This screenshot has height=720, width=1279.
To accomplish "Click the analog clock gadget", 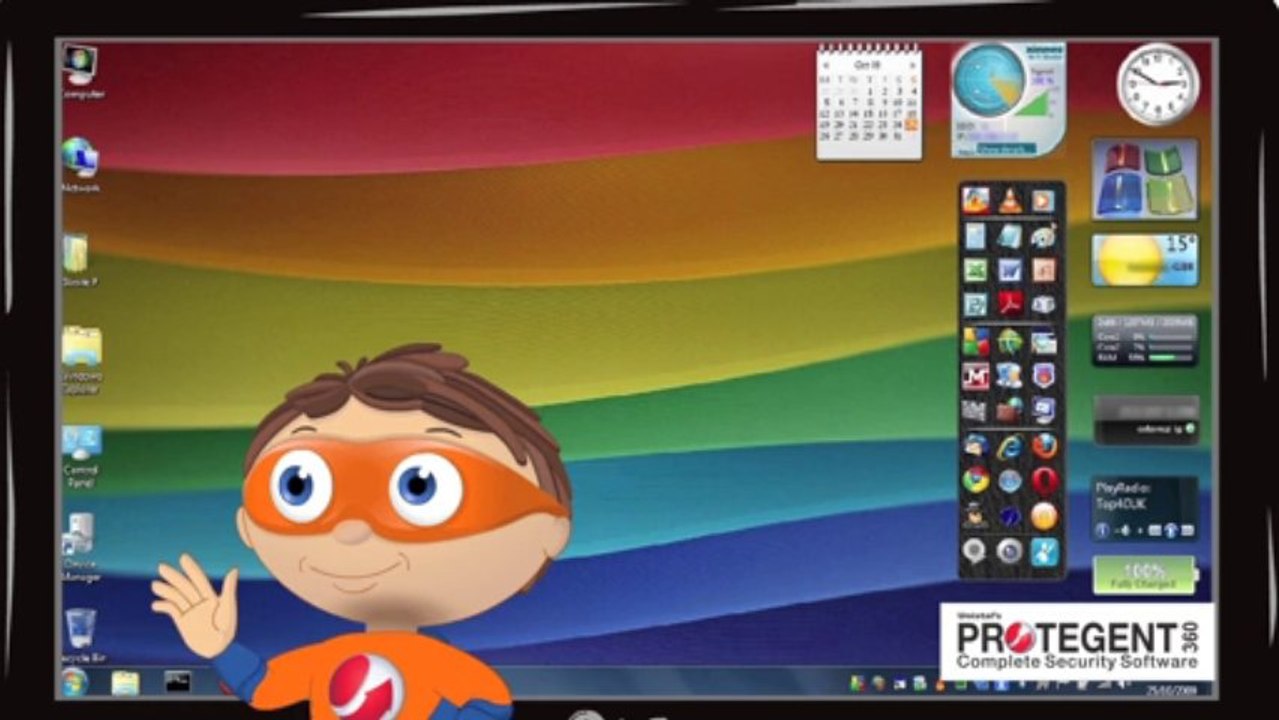I will pyautogui.click(x=1158, y=84).
